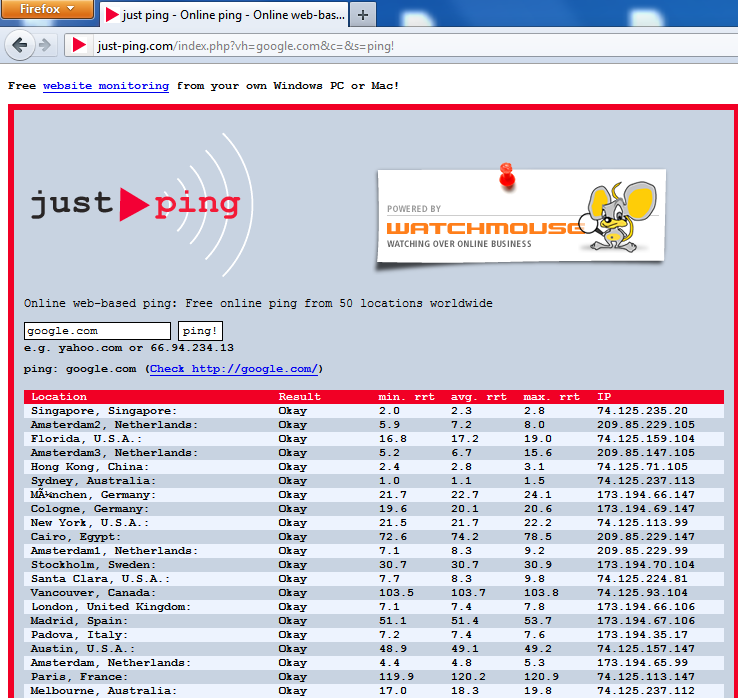The width and height of the screenshot is (738, 698).
Task: Click Vancouver's avg. rrt value 103.7
Action: [468, 593]
